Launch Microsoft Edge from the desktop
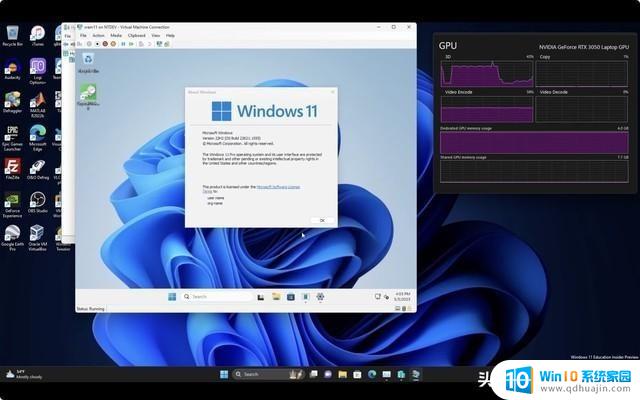Image resolution: width=640 pixels, height=400 pixels. pyautogui.click(x=38, y=135)
